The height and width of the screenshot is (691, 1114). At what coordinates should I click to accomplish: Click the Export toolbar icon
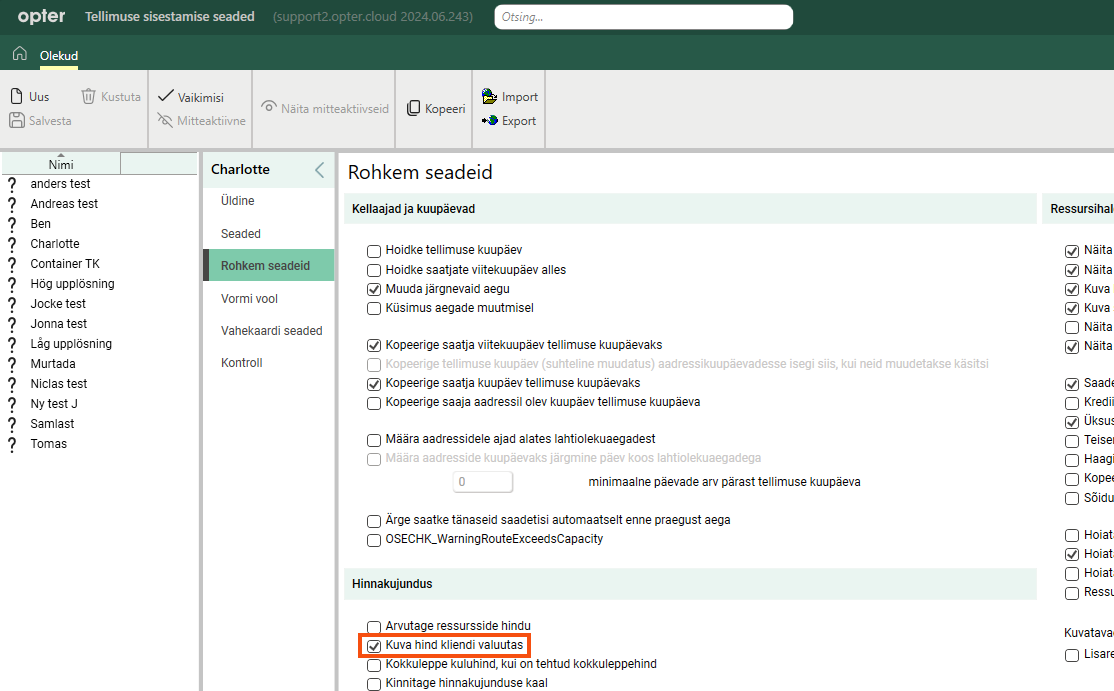(x=489, y=121)
